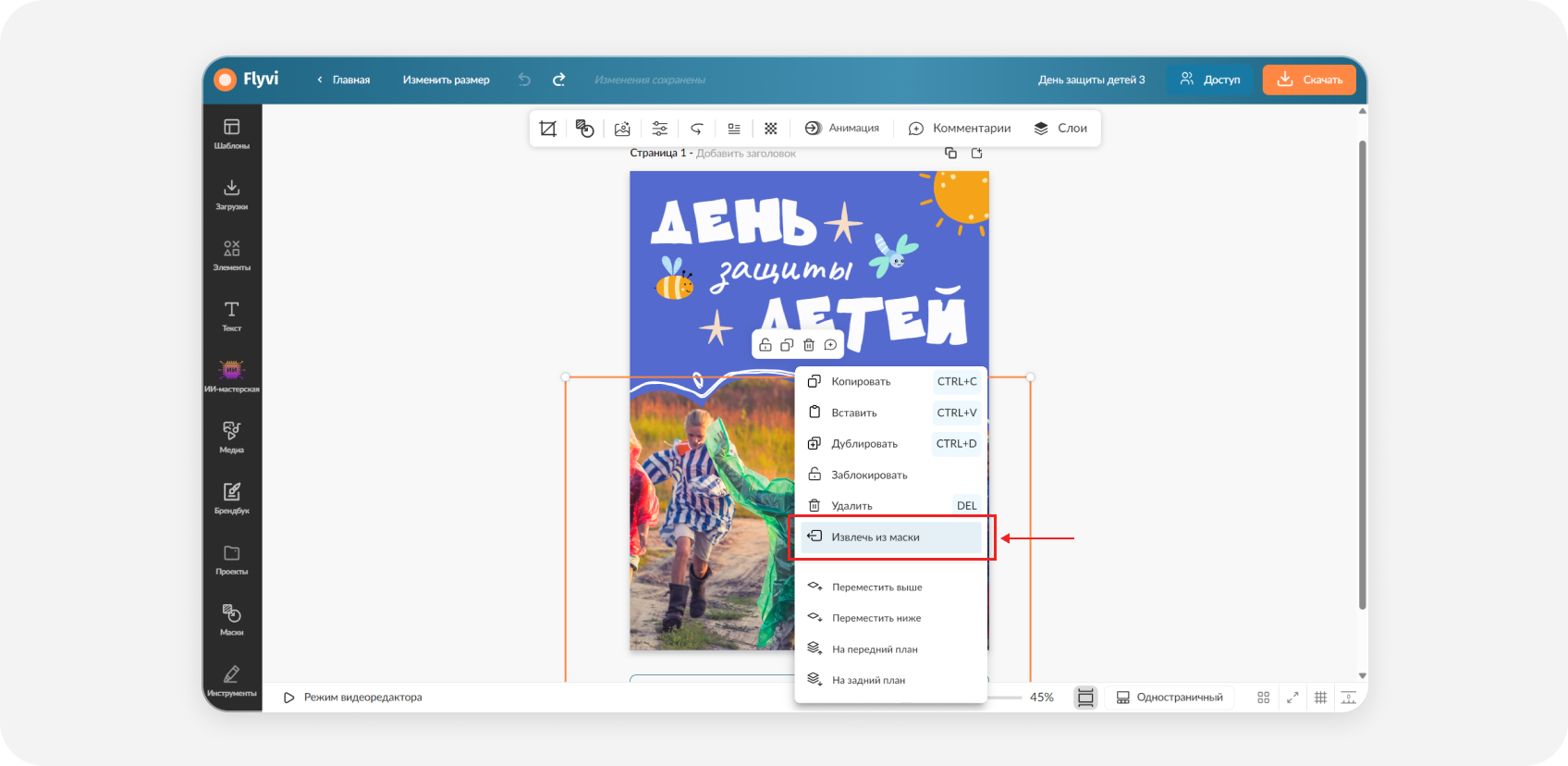Click the Flyvi logo
This screenshot has width=1568, height=766.
[246, 80]
